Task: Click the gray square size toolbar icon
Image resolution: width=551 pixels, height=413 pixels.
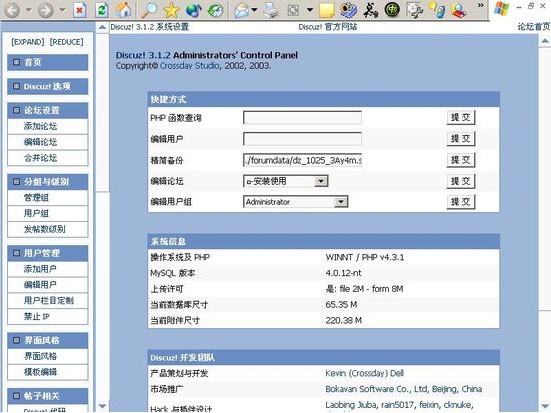Action: 293,10
